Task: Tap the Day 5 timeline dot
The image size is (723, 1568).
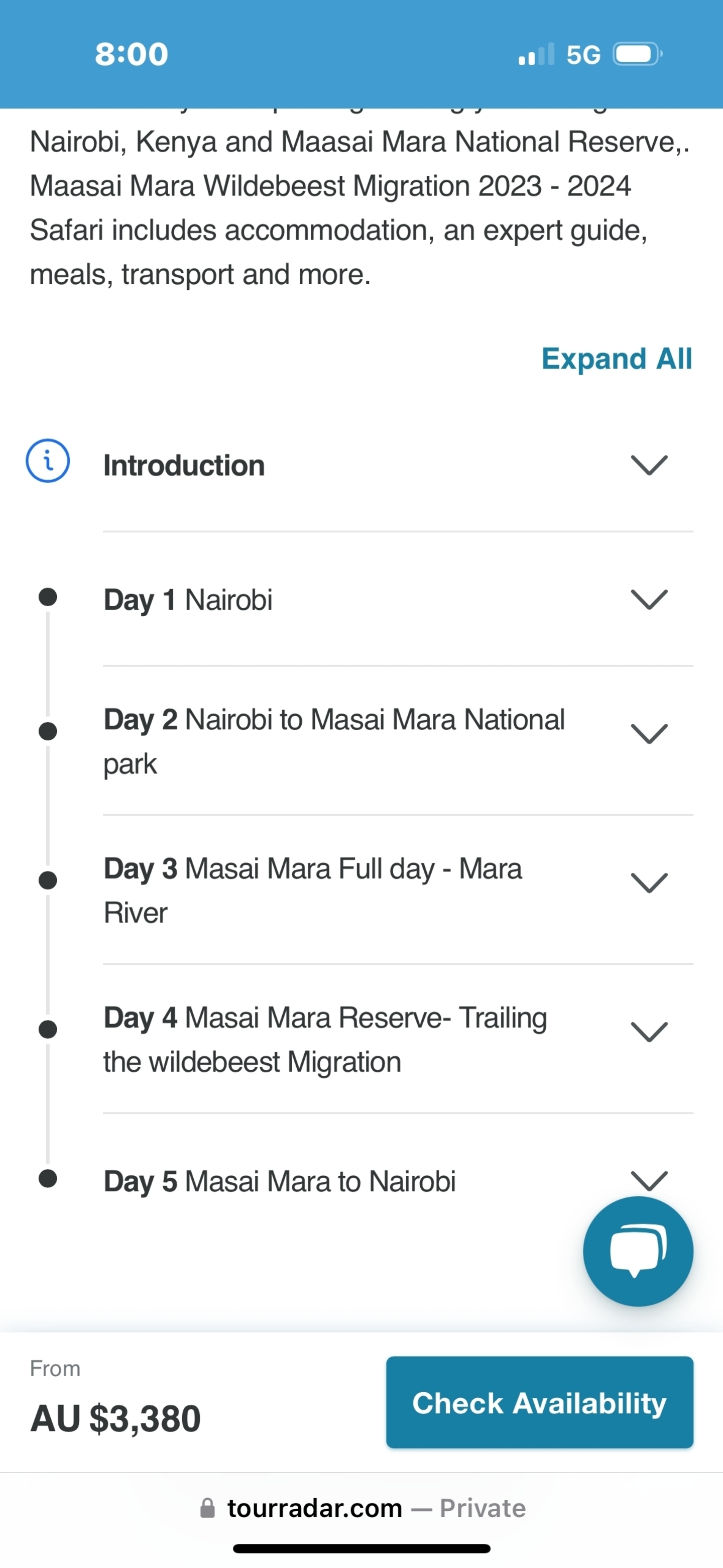Action: (x=48, y=1178)
